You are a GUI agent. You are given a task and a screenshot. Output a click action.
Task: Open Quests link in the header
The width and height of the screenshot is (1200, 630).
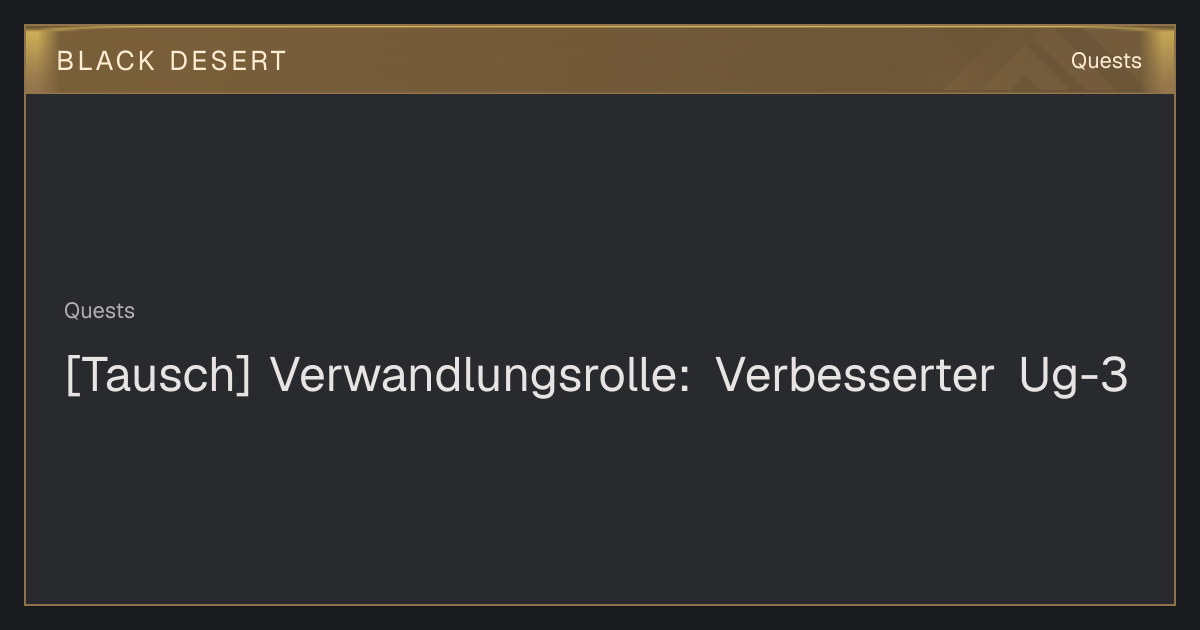(x=1106, y=61)
